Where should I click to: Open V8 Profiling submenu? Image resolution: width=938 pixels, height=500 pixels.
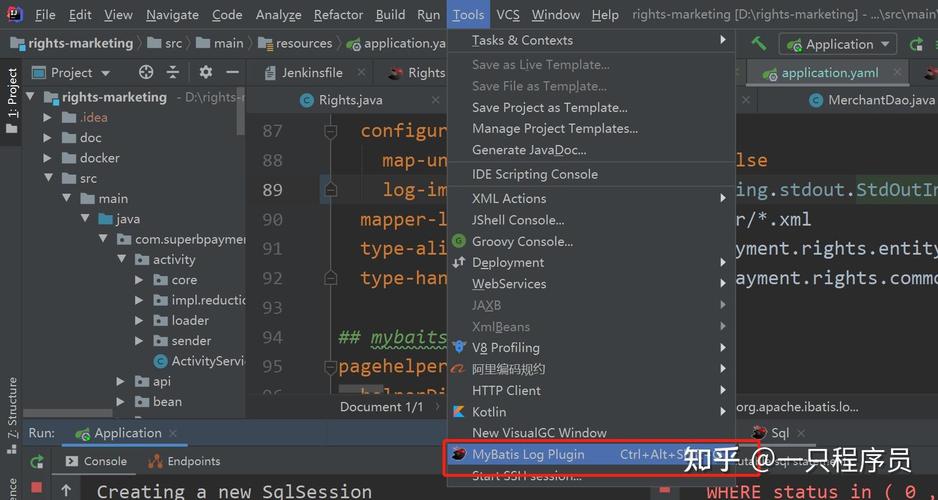point(591,347)
